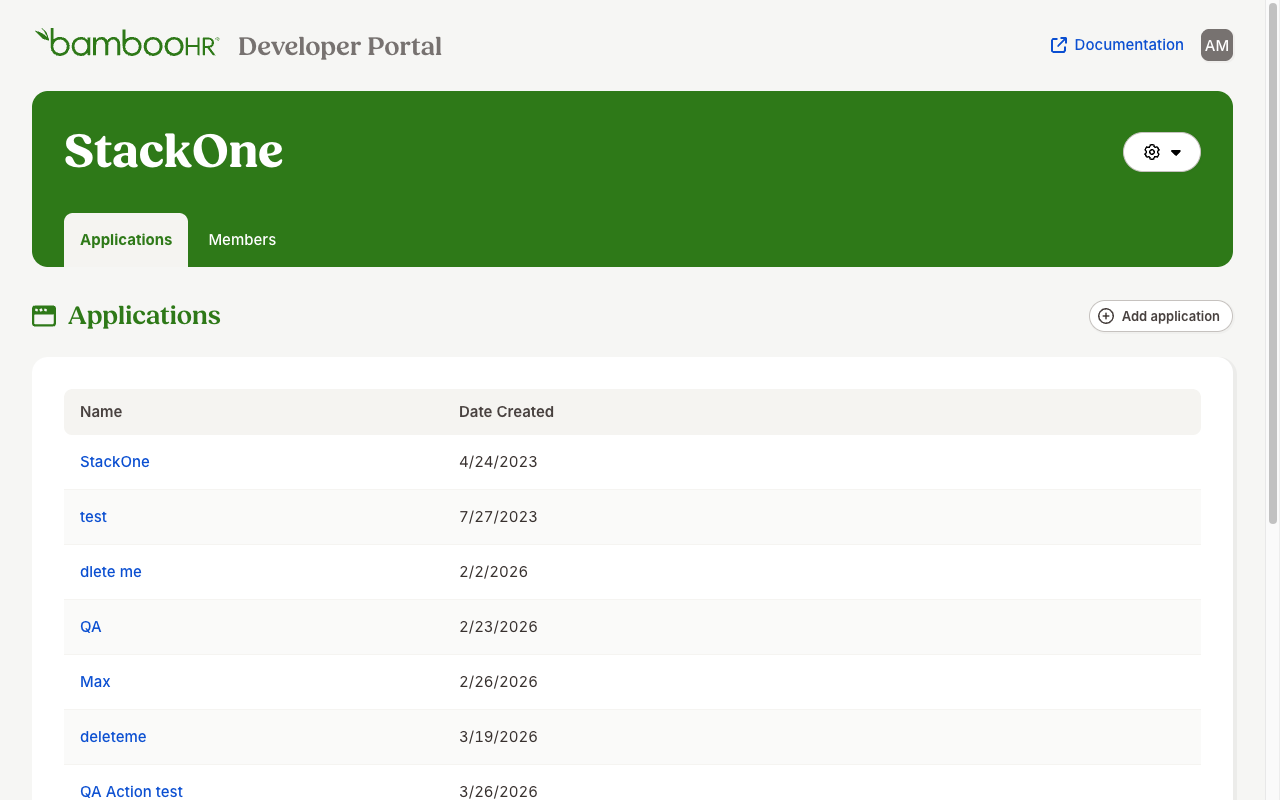The image size is (1280, 800).
Task: Open the QA application link
Action: (91, 627)
